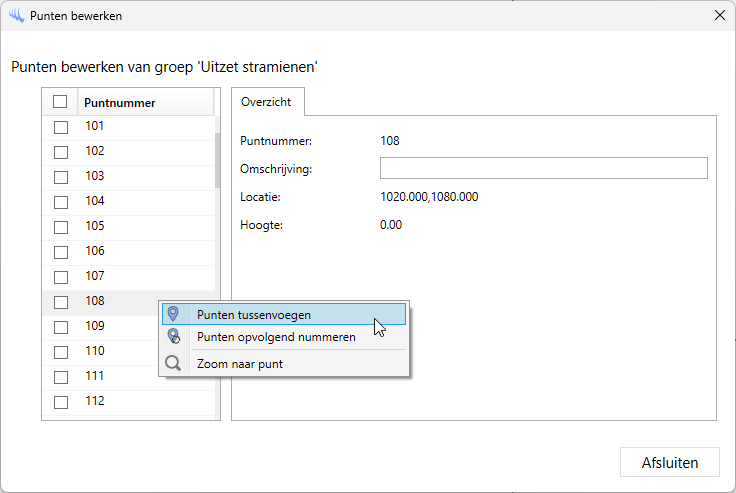Enable checkbox for point 105
The image size is (736, 493).
point(61,227)
